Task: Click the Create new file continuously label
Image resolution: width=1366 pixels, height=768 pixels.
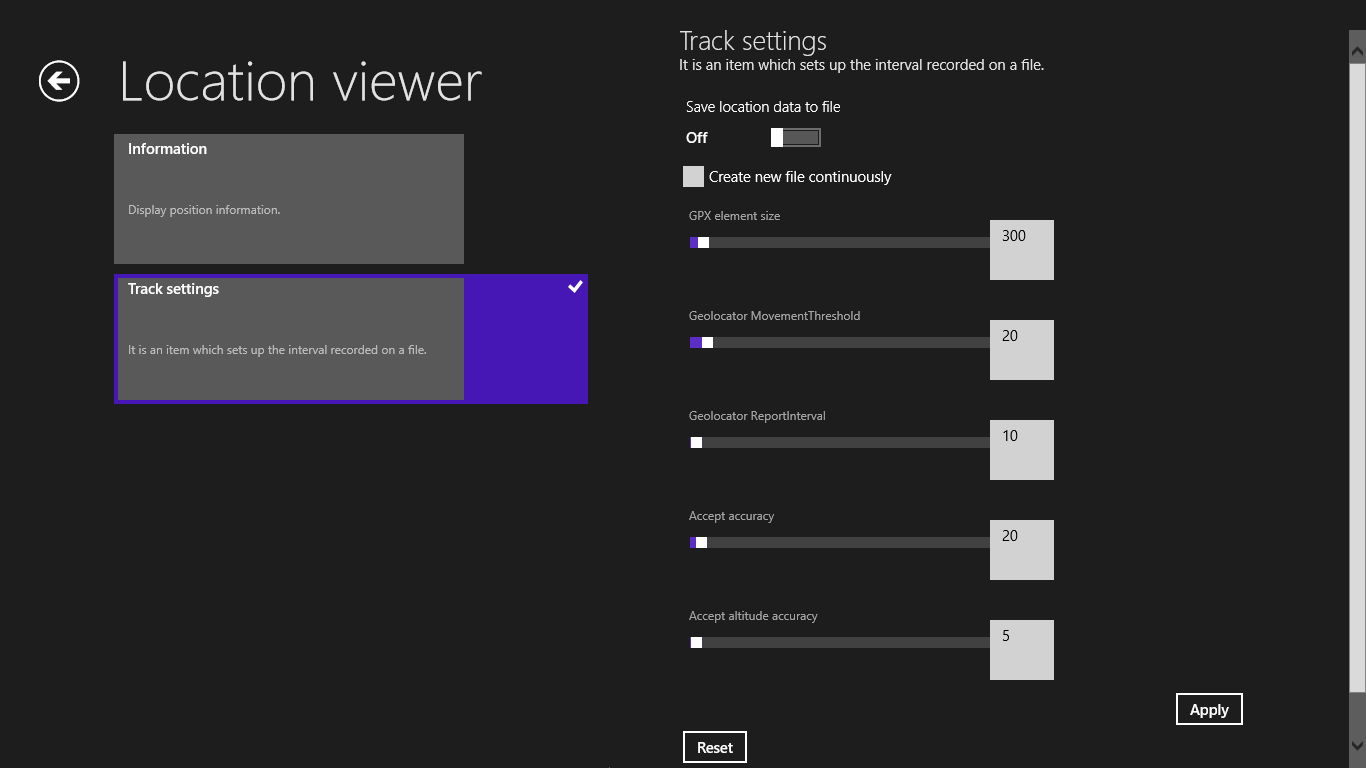Action: pyautogui.click(x=800, y=177)
